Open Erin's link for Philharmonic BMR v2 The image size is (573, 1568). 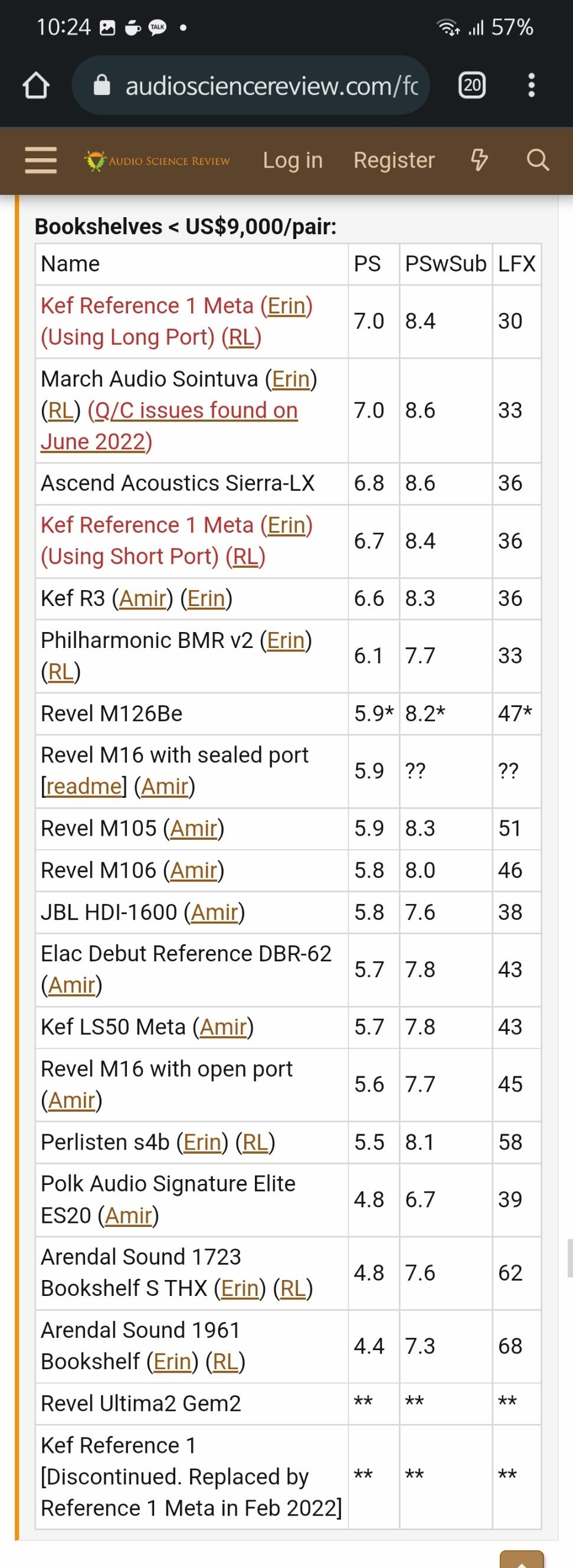tap(286, 640)
